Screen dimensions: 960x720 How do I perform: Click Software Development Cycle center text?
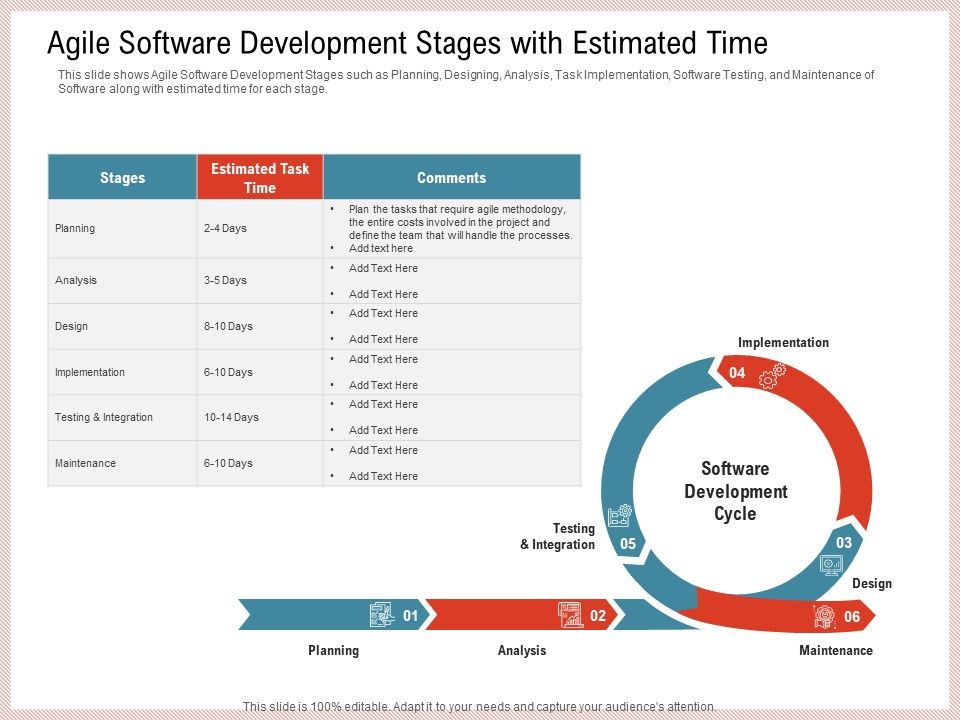735,491
